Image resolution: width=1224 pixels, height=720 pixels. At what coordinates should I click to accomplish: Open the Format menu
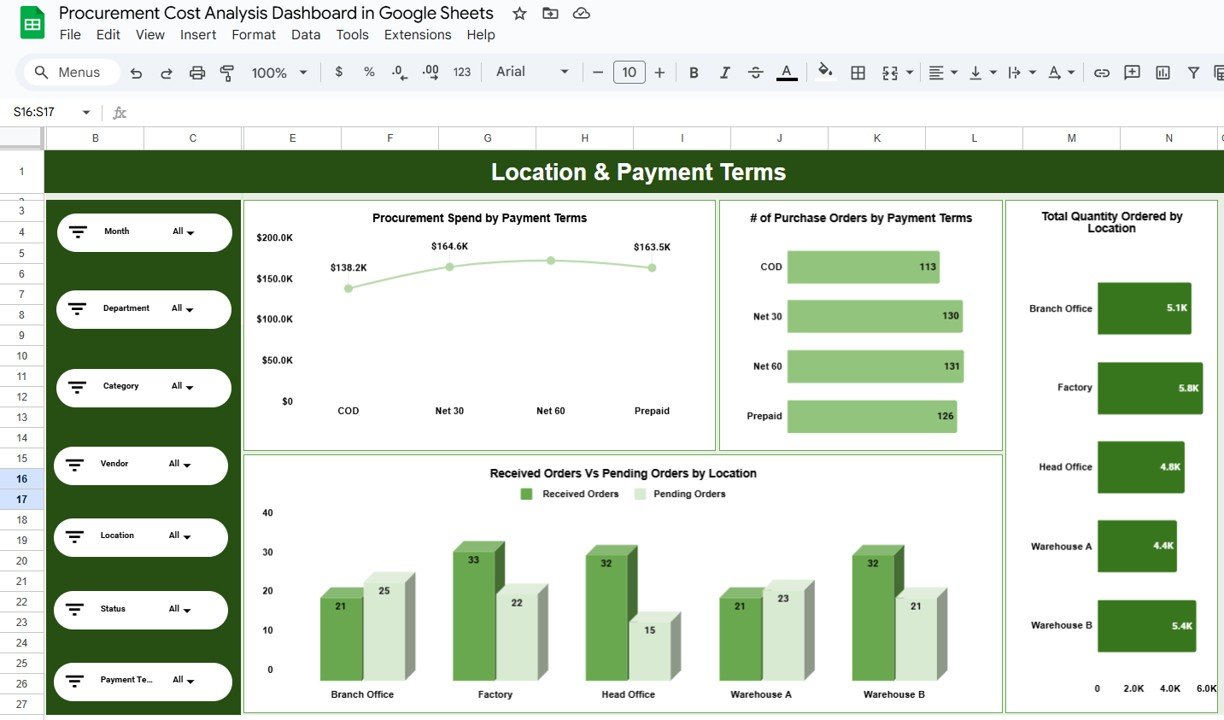[x=253, y=34]
